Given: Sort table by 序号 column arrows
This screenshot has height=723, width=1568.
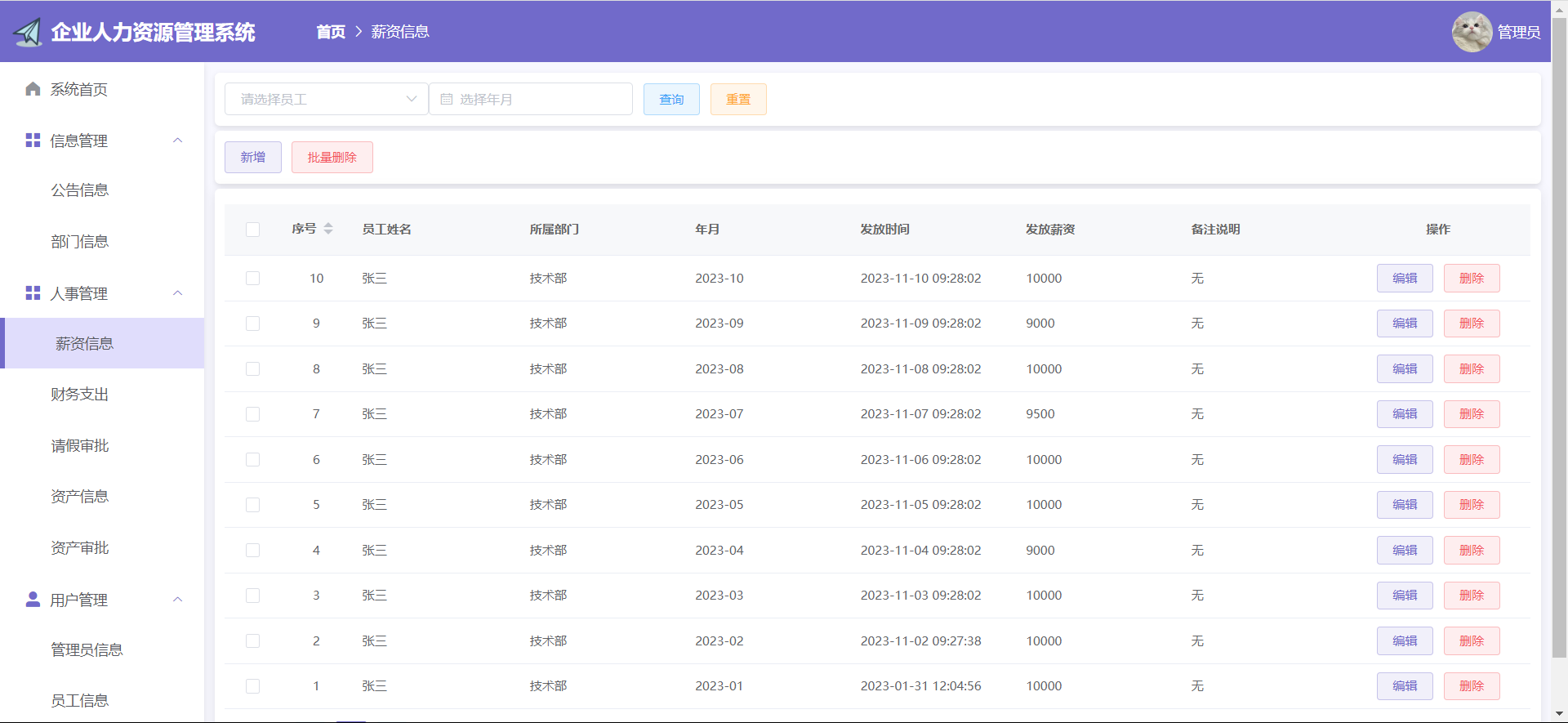Looking at the screenshot, I should [x=328, y=229].
